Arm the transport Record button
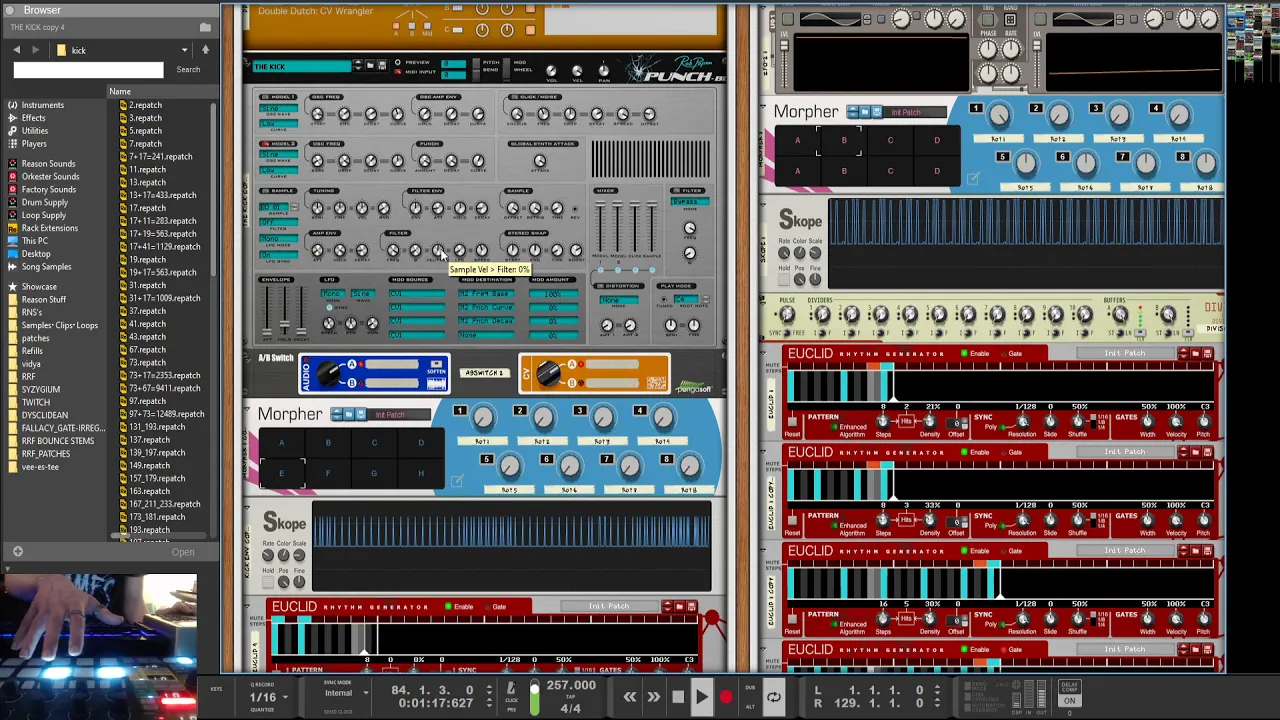1280x720 pixels. click(725, 697)
